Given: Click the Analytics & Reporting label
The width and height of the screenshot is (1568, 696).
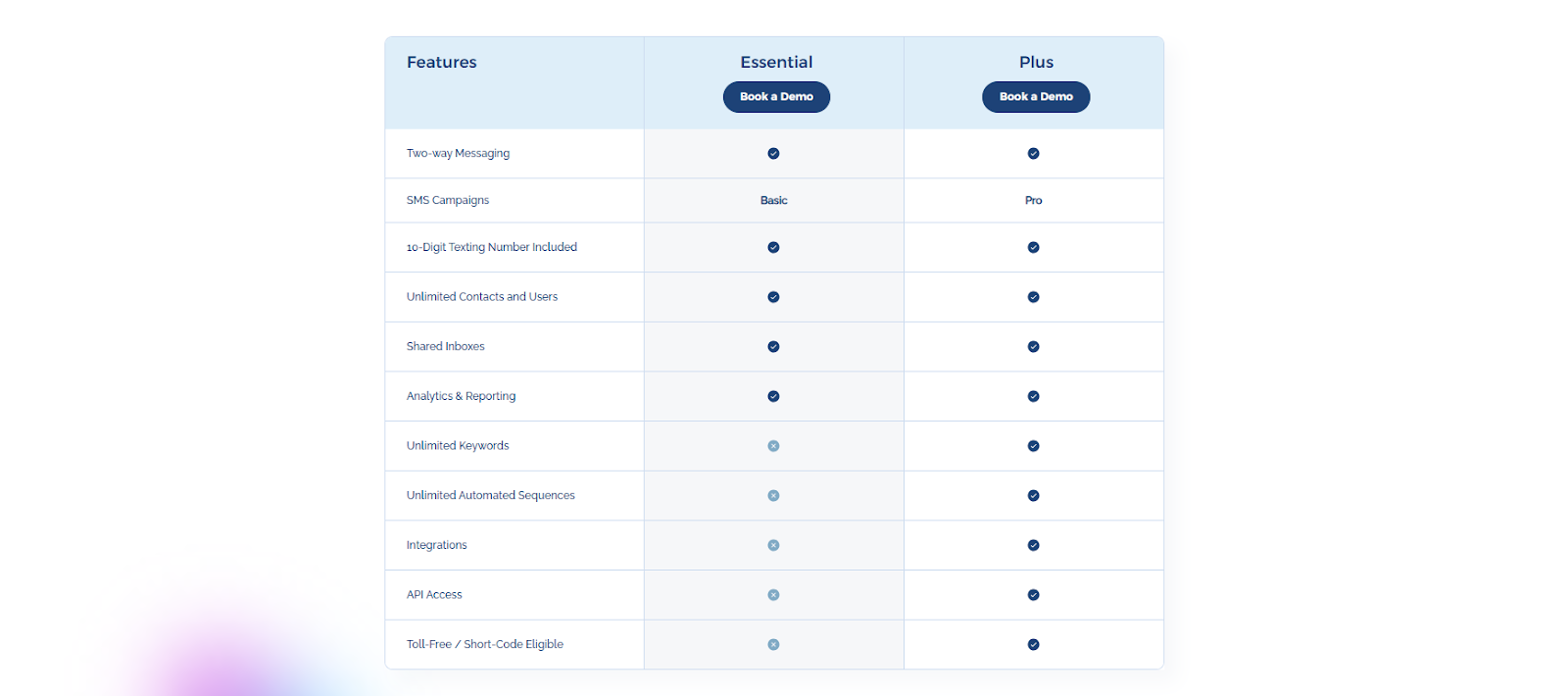Looking at the screenshot, I should [x=461, y=396].
